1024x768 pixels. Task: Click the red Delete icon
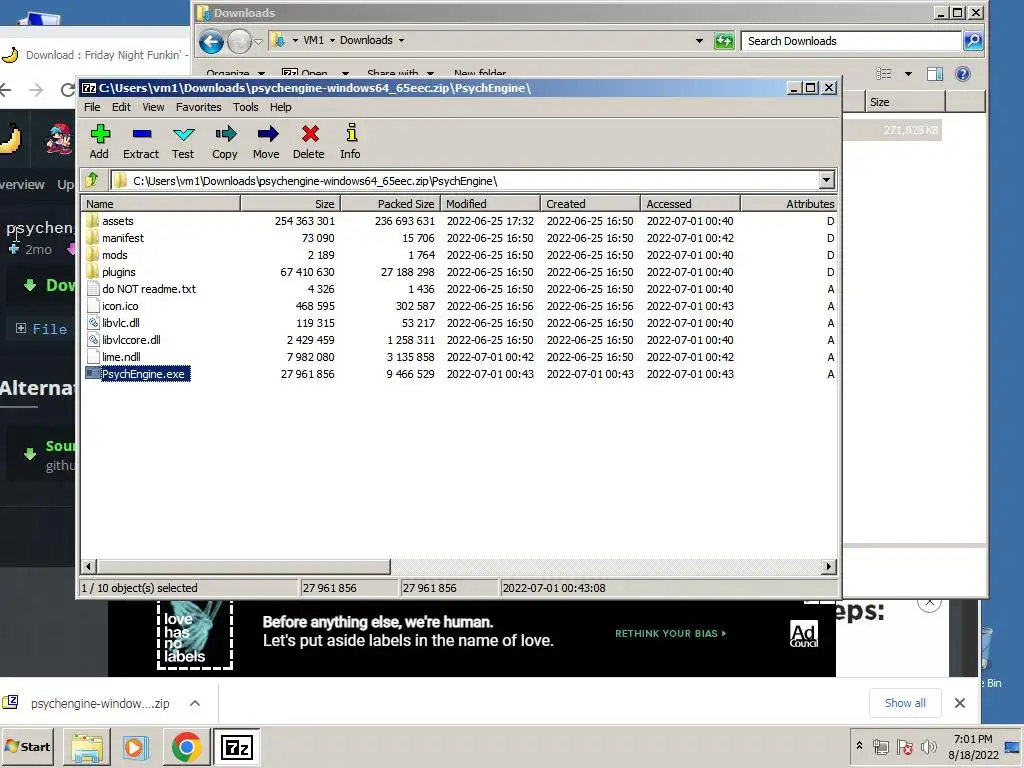pyautogui.click(x=309, y=142)
